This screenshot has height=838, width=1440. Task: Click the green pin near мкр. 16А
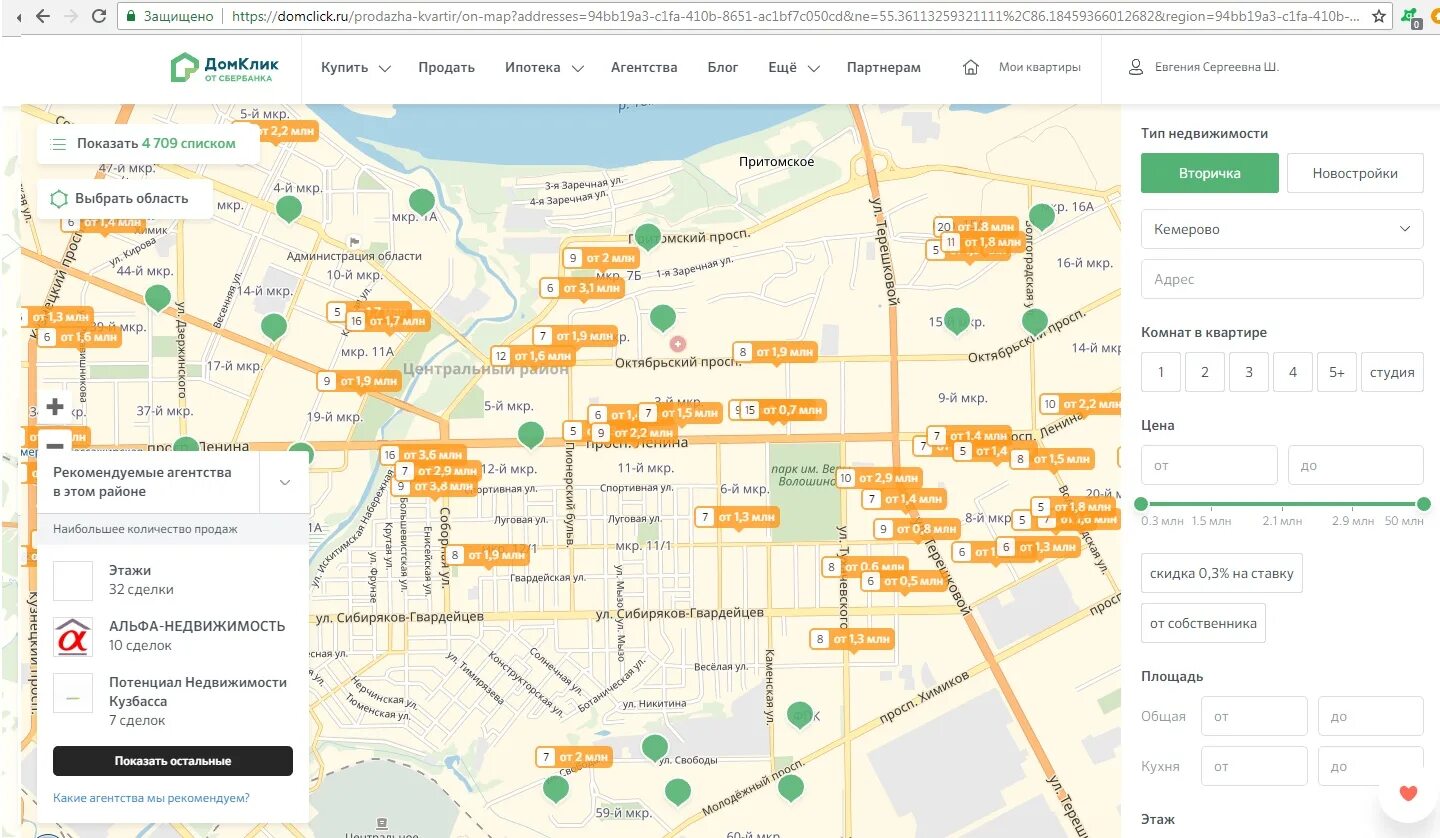pos(1042,215)
